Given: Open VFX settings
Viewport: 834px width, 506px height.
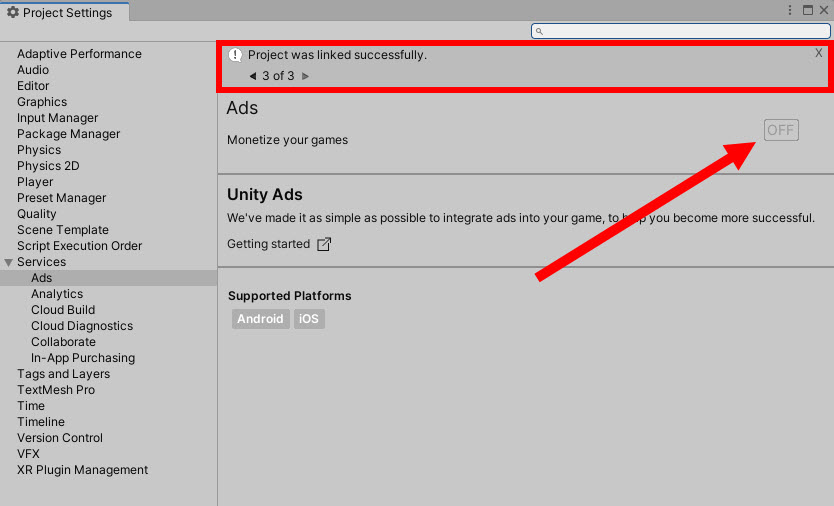Looking at the screenshot, I should [28, 453].
